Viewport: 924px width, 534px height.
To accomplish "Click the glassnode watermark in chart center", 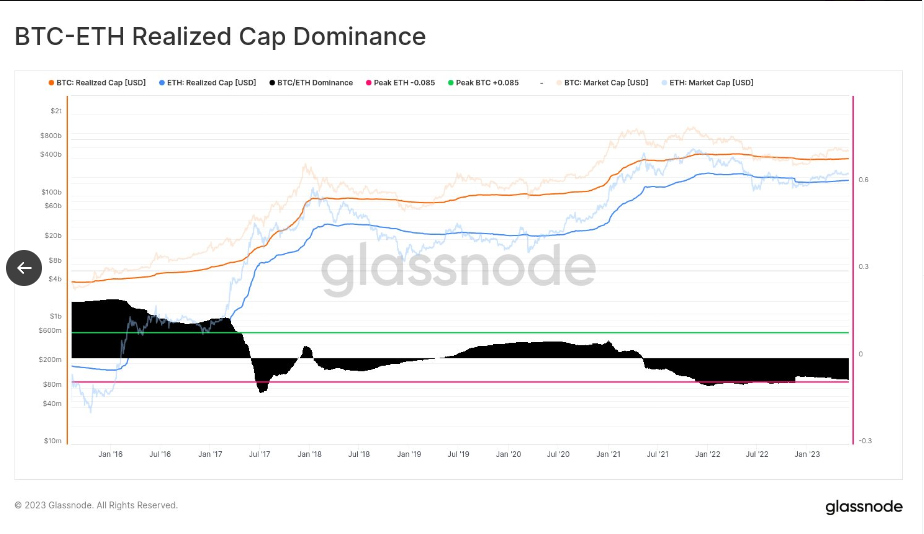I will 458,267.
